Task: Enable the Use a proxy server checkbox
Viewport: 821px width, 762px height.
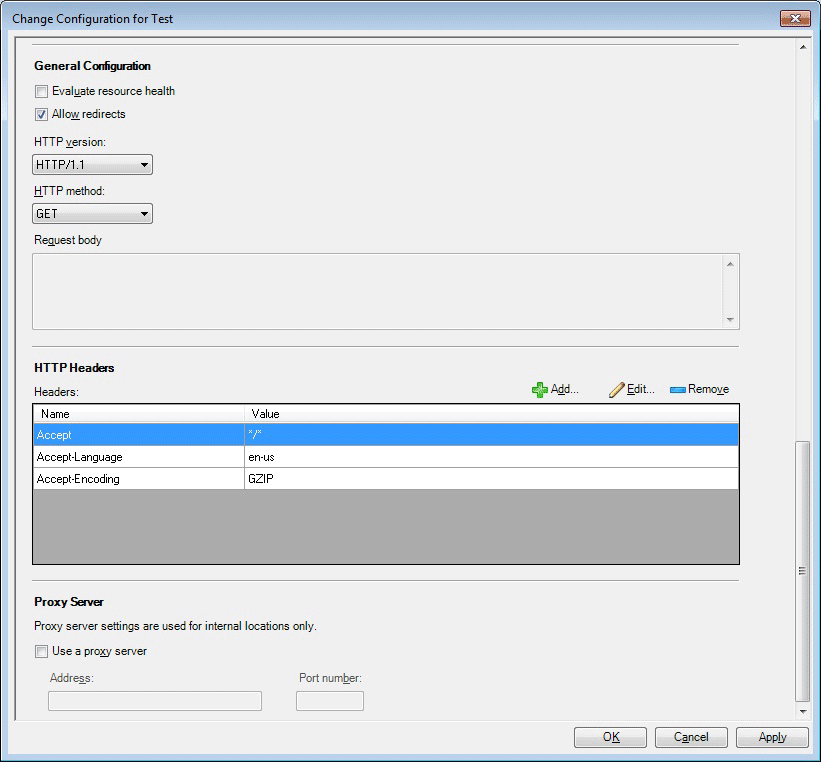Action: click(41, 651)
